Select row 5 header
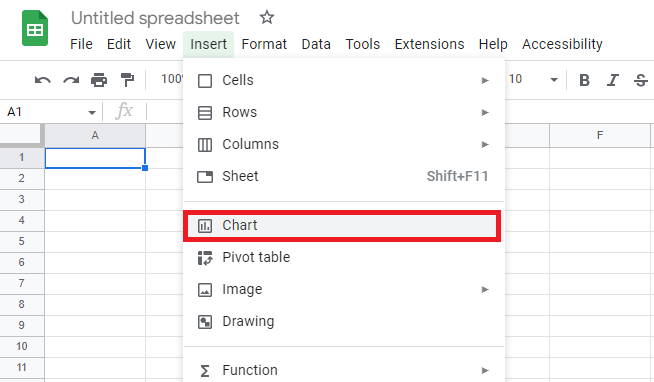This screenshot has width=654, height=382. point(22,241)
